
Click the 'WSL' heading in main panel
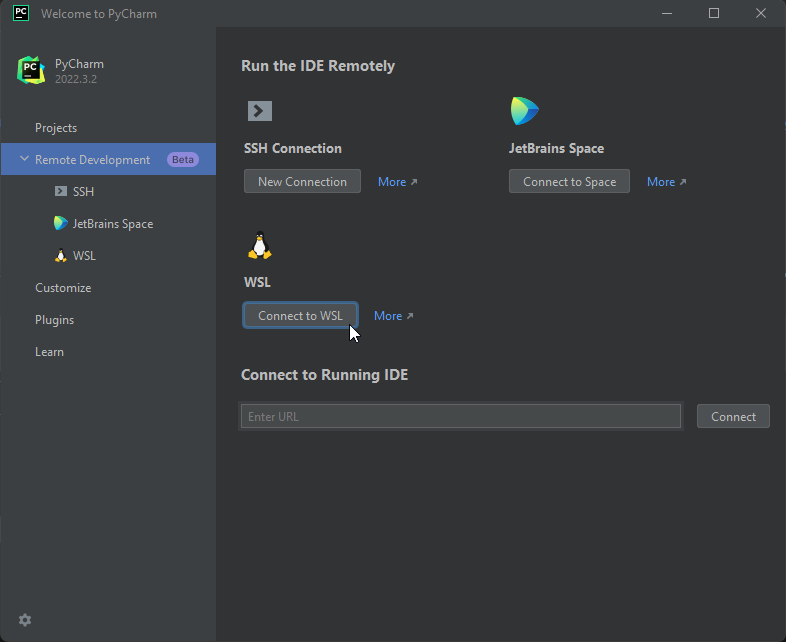click(257, 282)
